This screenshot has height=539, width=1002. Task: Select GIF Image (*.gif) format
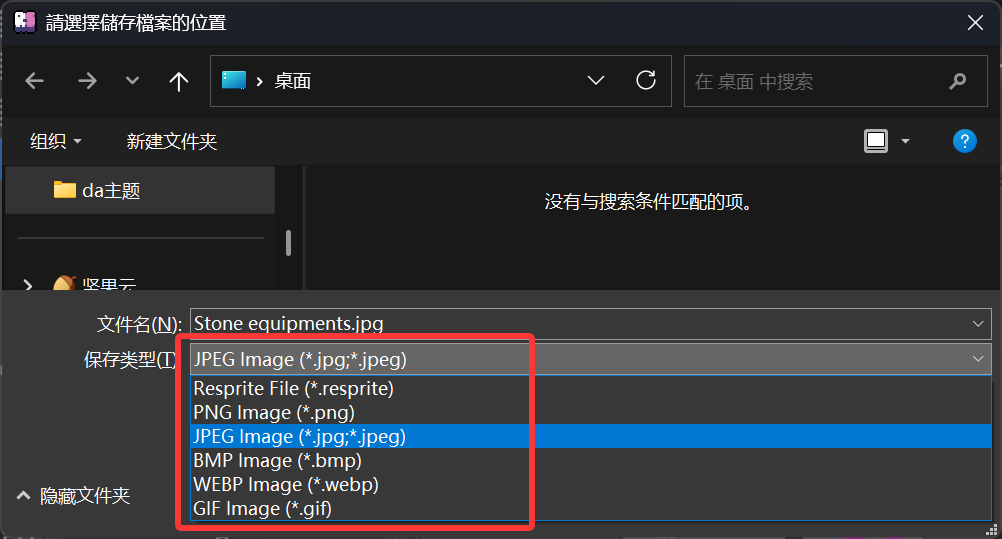262,508
